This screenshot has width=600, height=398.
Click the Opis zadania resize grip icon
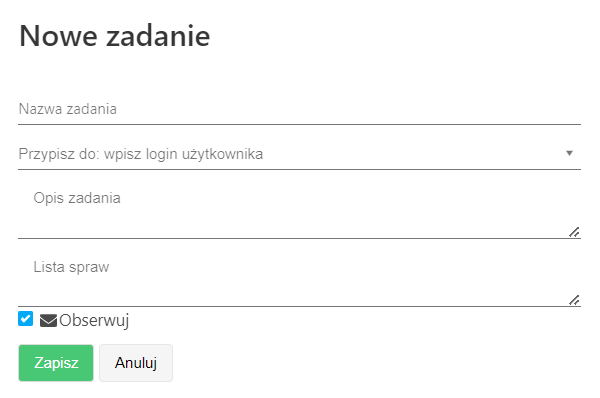pyautogui.click(x=574, y=232)
